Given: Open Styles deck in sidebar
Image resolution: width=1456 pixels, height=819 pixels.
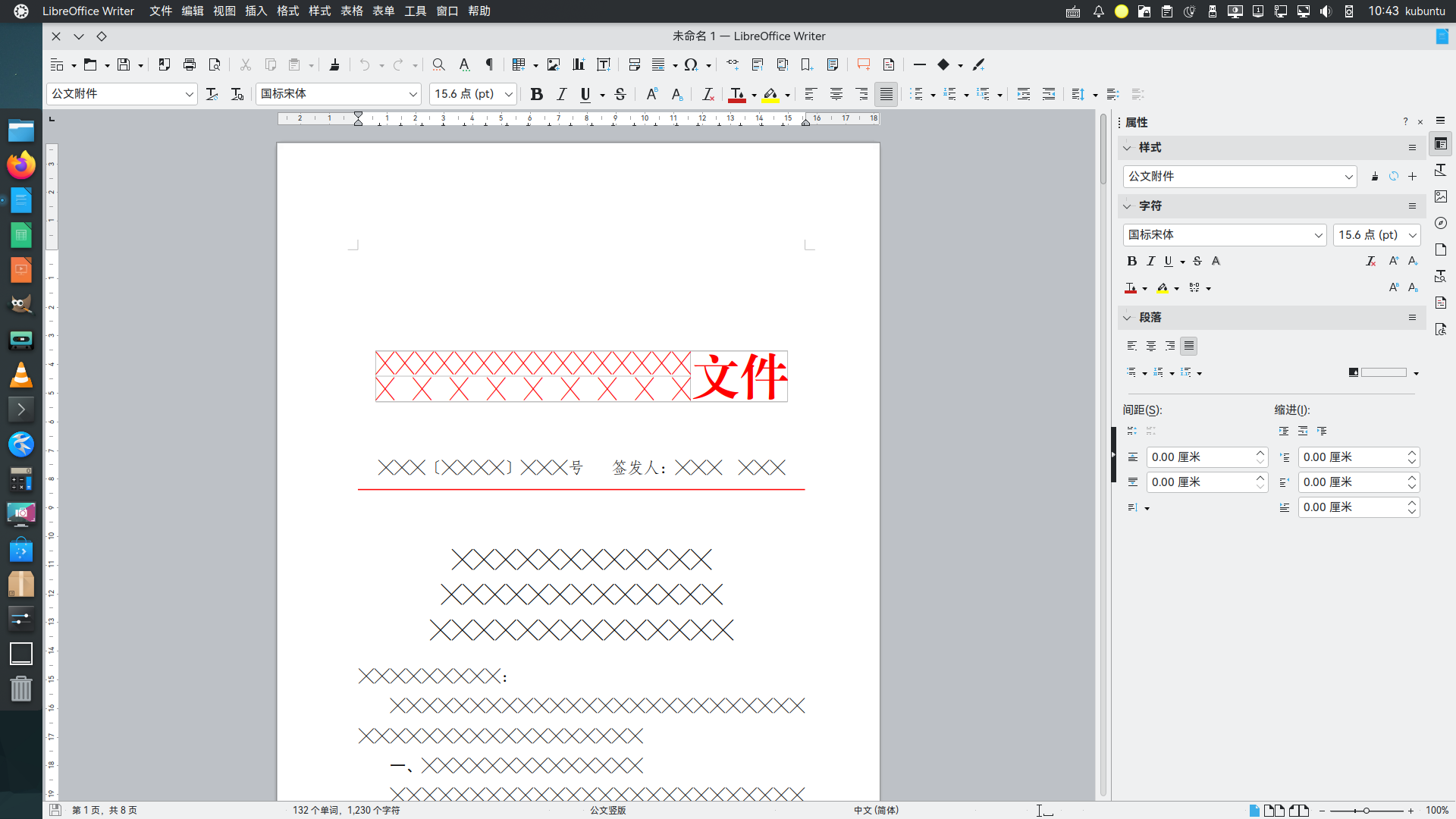Looking at the screenshot, I should point(1440,170).
